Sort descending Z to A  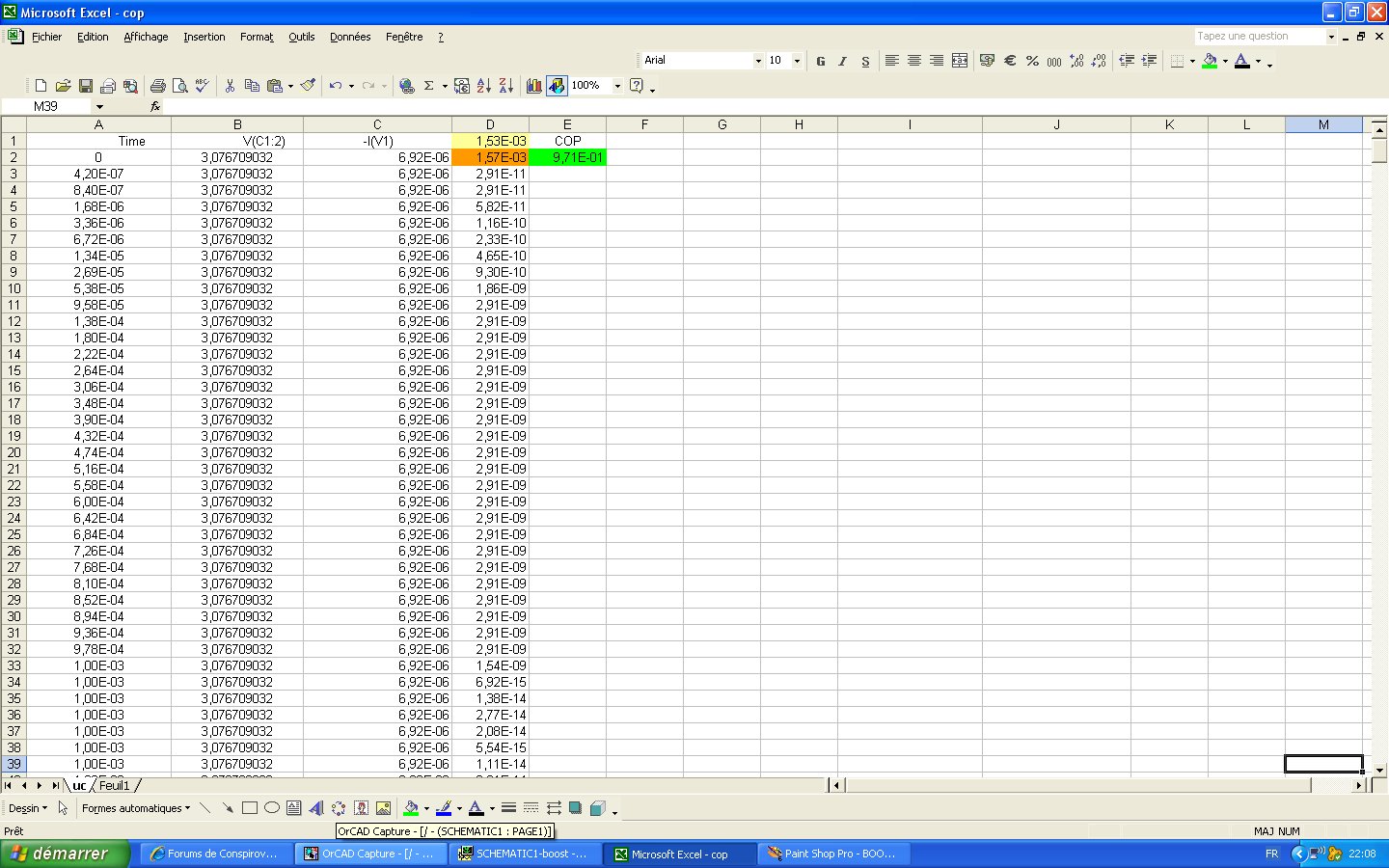click(506, 86)
